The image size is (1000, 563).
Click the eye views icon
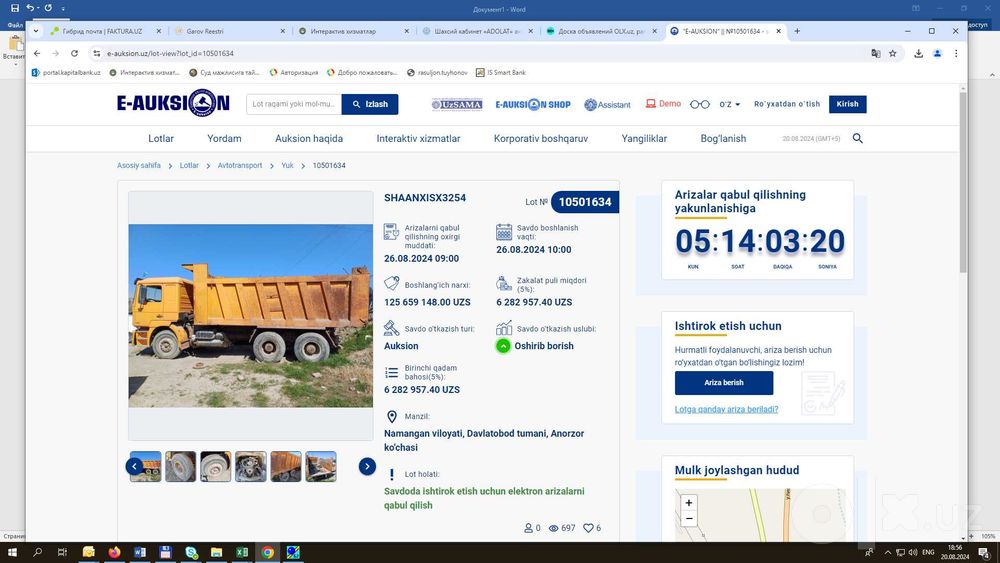(x=554, y=528)
